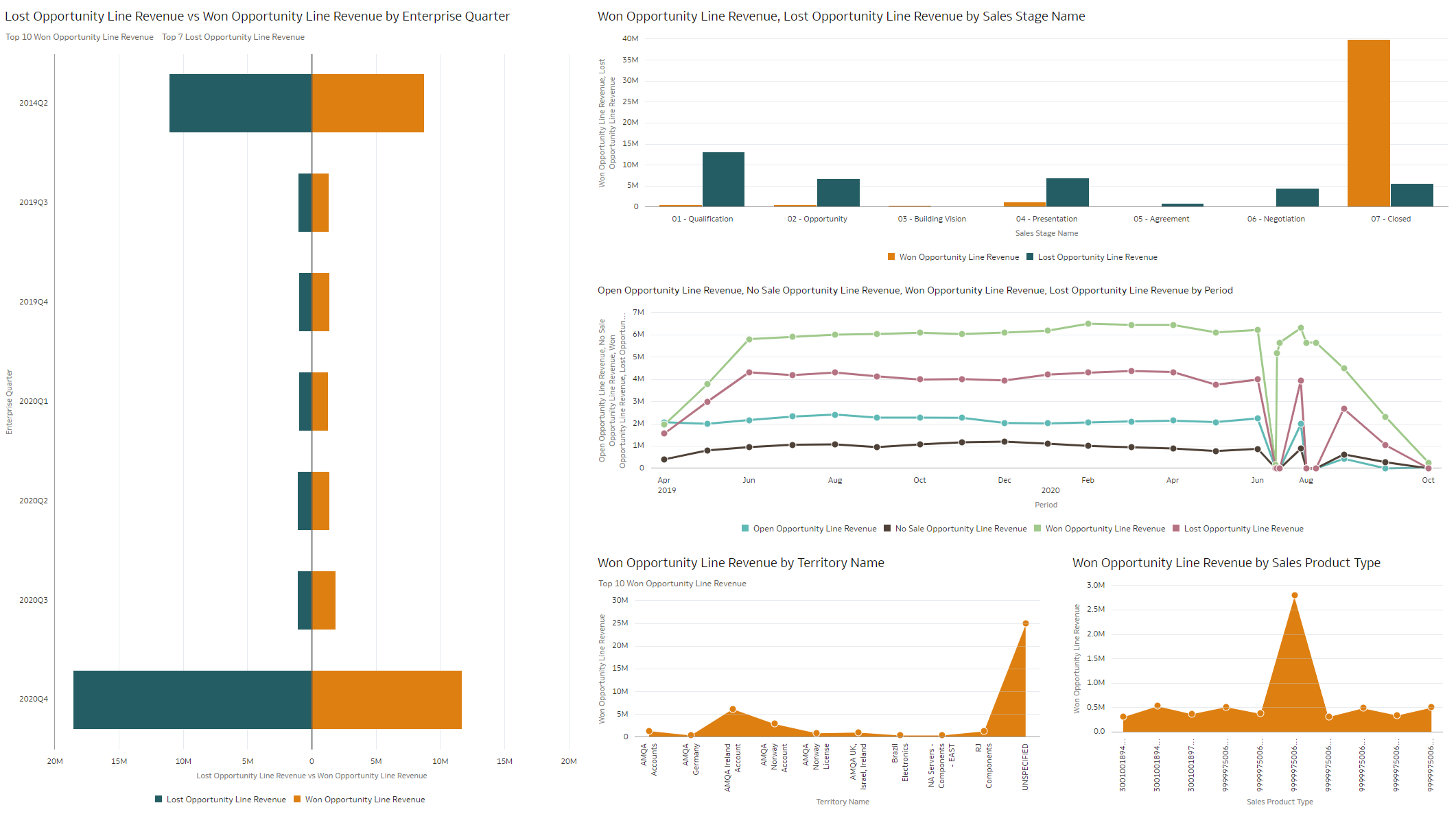Toggle the Won Opportunity Line Revenue legend entry
The image size is (1456, 814).
coord(365,800)
